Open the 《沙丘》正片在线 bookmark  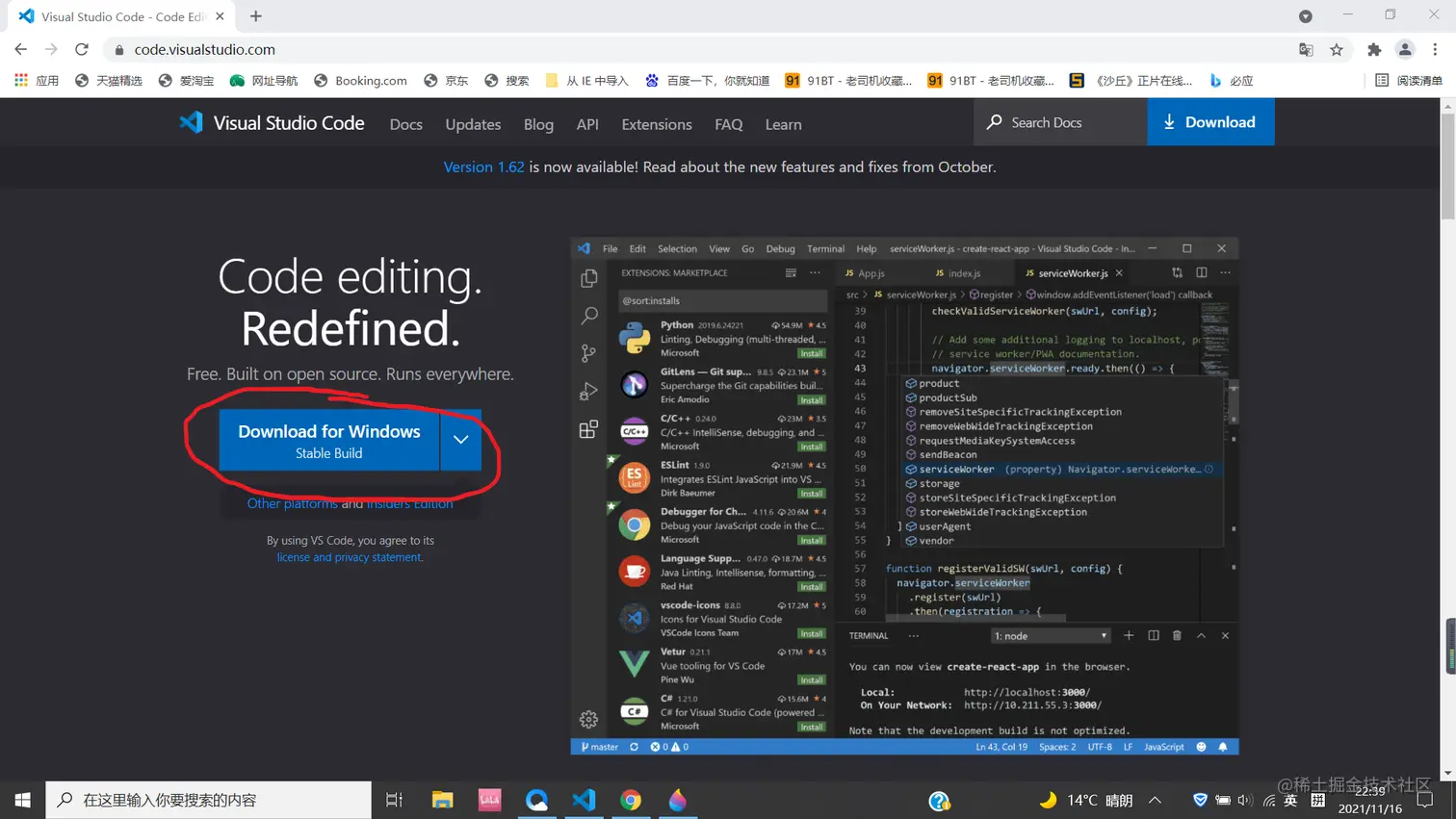coord(1131,81)
